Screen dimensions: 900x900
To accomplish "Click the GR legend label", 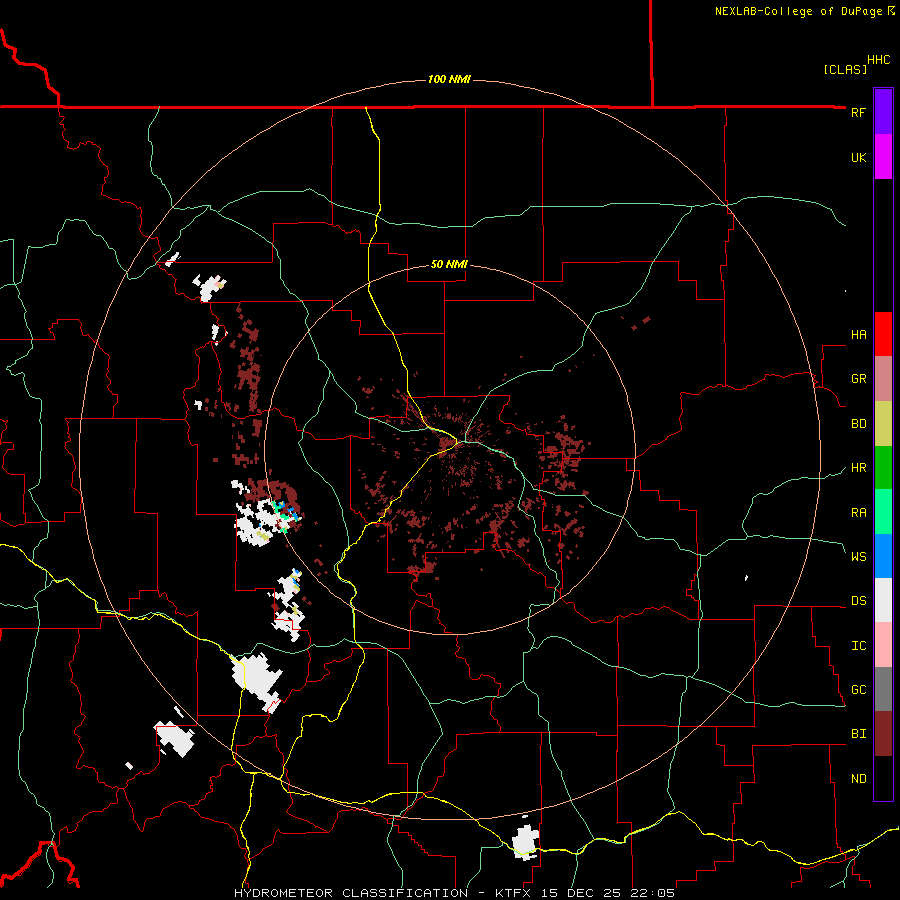I will click(858, 379).
